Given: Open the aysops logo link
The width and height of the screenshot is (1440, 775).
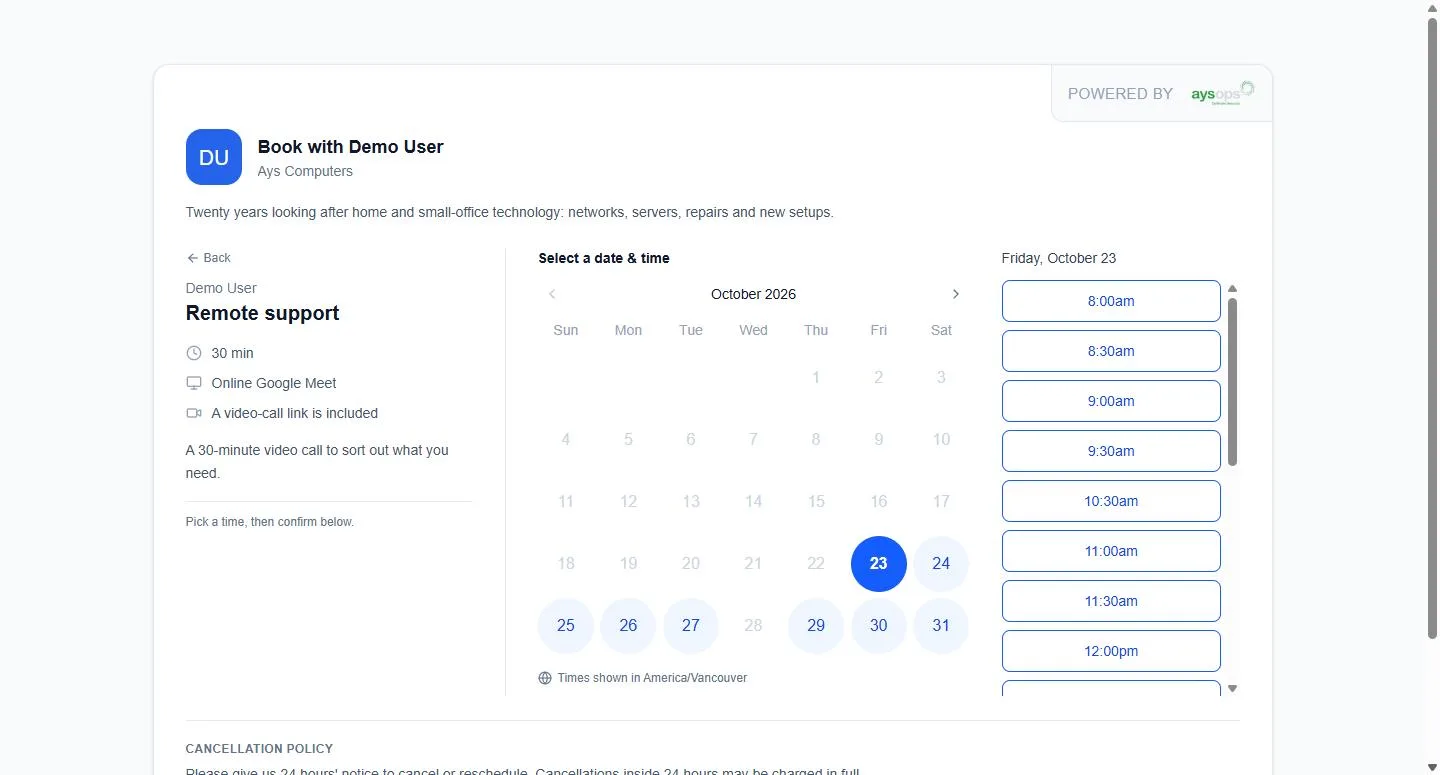Looking at the screenshot, I should coord(1223,93).
